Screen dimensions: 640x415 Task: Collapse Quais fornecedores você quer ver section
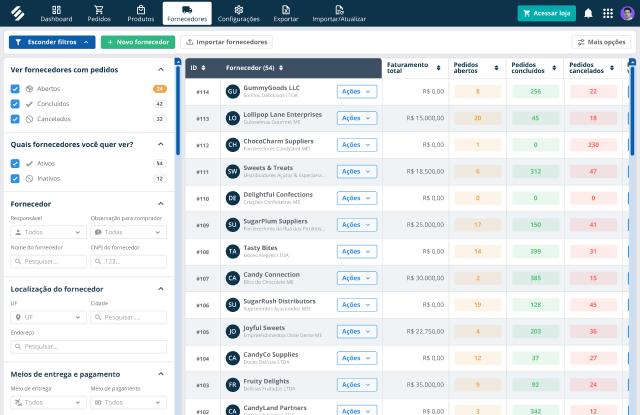pos(161,144)
